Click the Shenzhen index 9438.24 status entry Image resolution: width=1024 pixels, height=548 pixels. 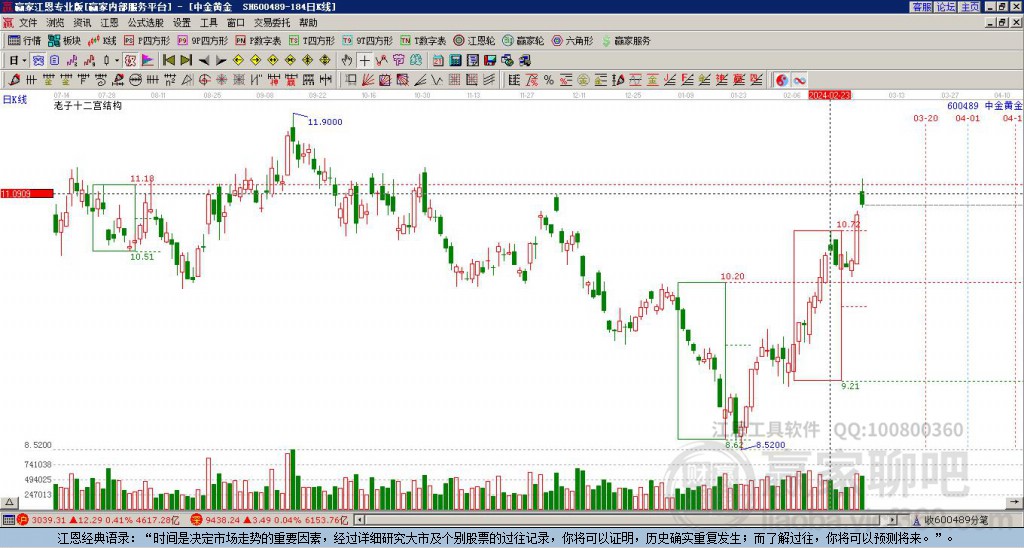[269, 520]
